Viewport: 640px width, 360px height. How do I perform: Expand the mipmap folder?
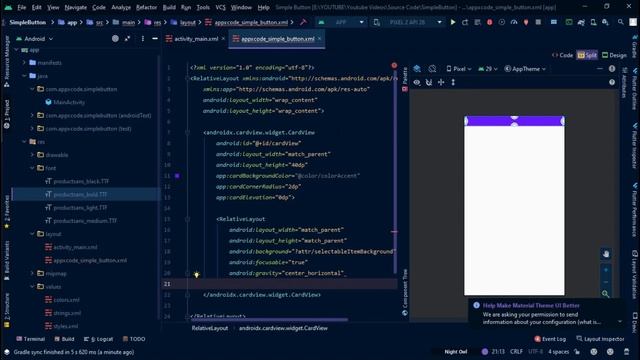click(32, 273)
